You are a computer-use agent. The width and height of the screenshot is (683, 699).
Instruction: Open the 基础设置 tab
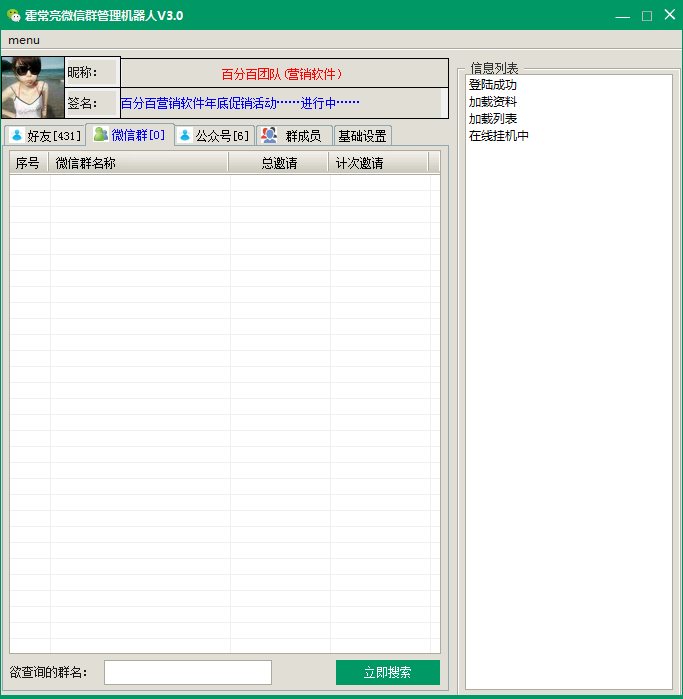(362, 136)
